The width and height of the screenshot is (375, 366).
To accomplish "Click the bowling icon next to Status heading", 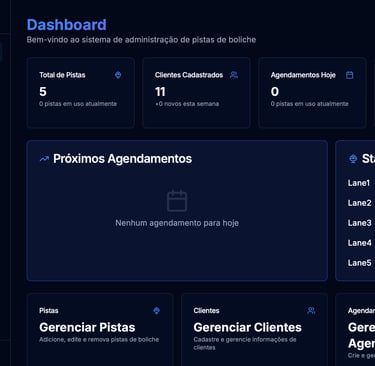I will point(353,159).
